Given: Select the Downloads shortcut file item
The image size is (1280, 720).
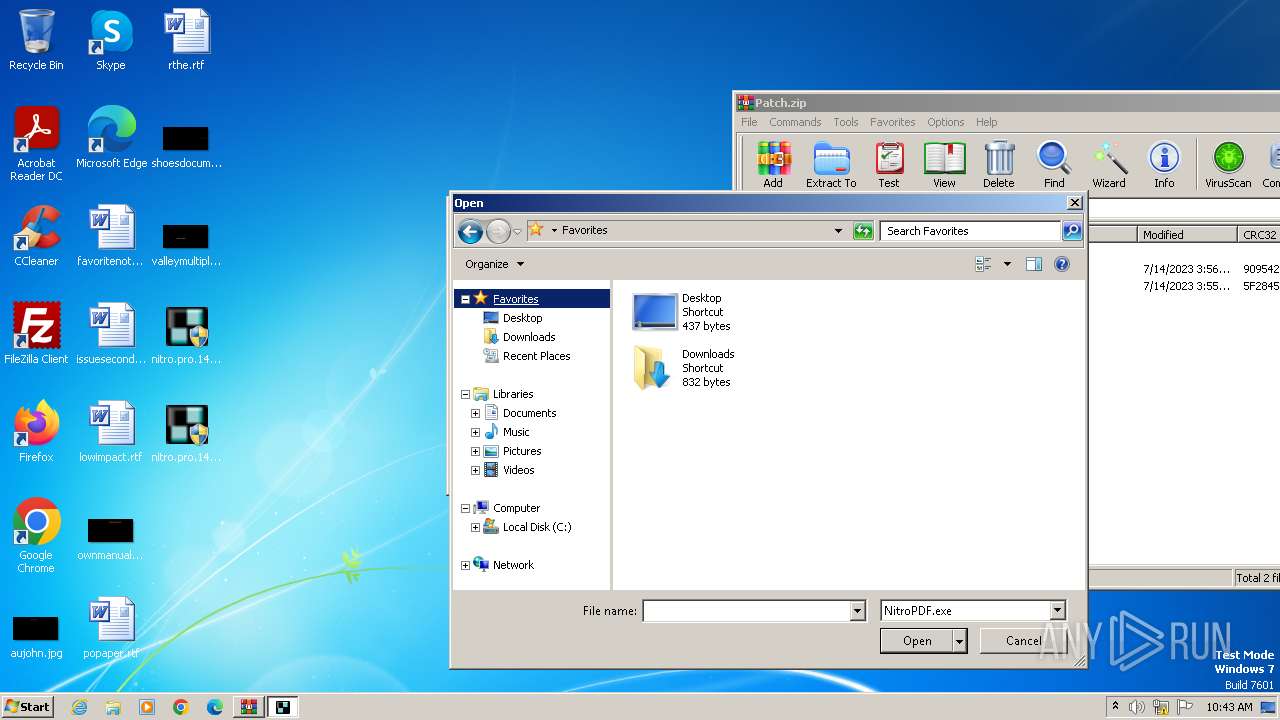Looking at the screenshot, I should [684, 368].
